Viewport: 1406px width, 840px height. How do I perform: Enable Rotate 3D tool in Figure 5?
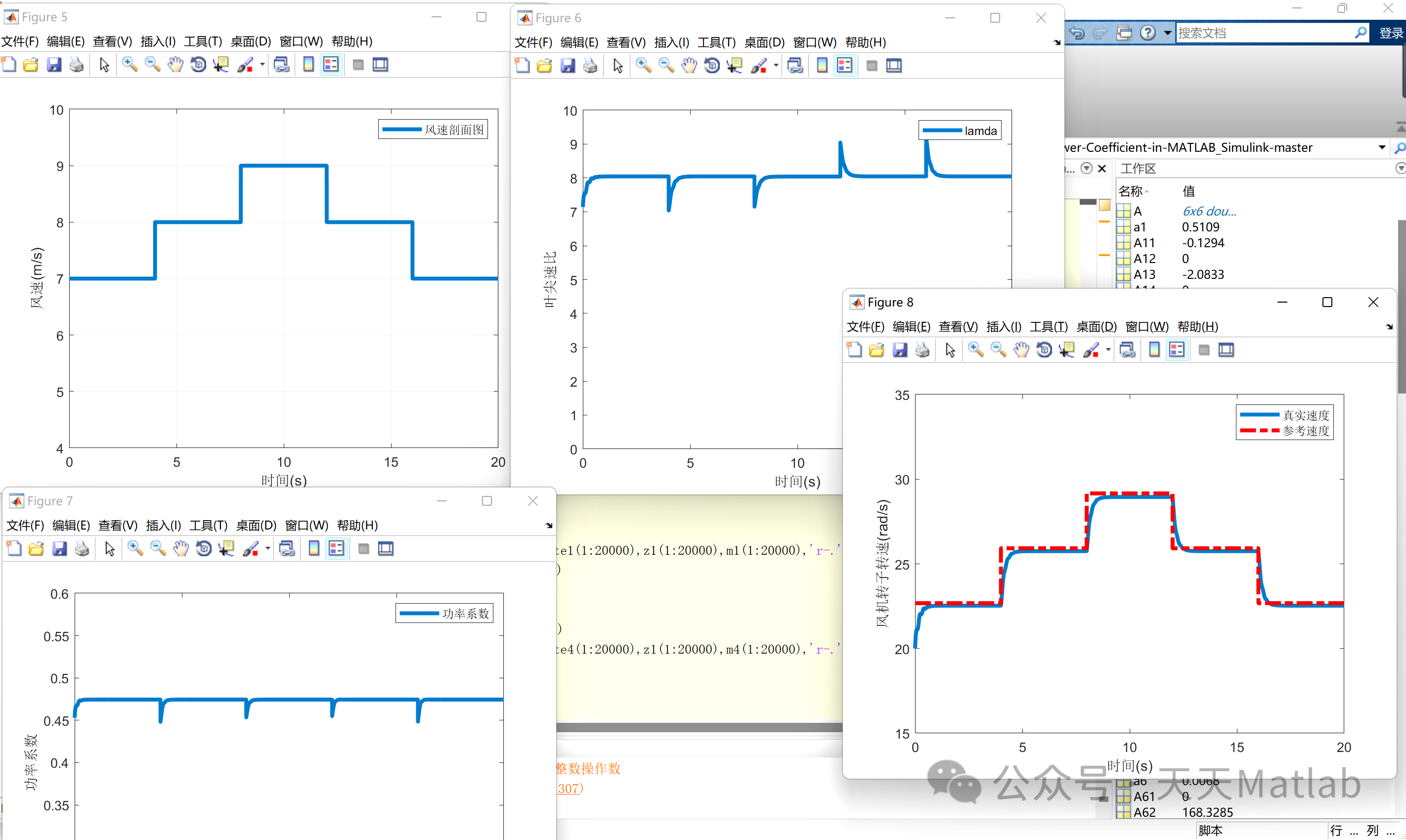coord(198,65)
